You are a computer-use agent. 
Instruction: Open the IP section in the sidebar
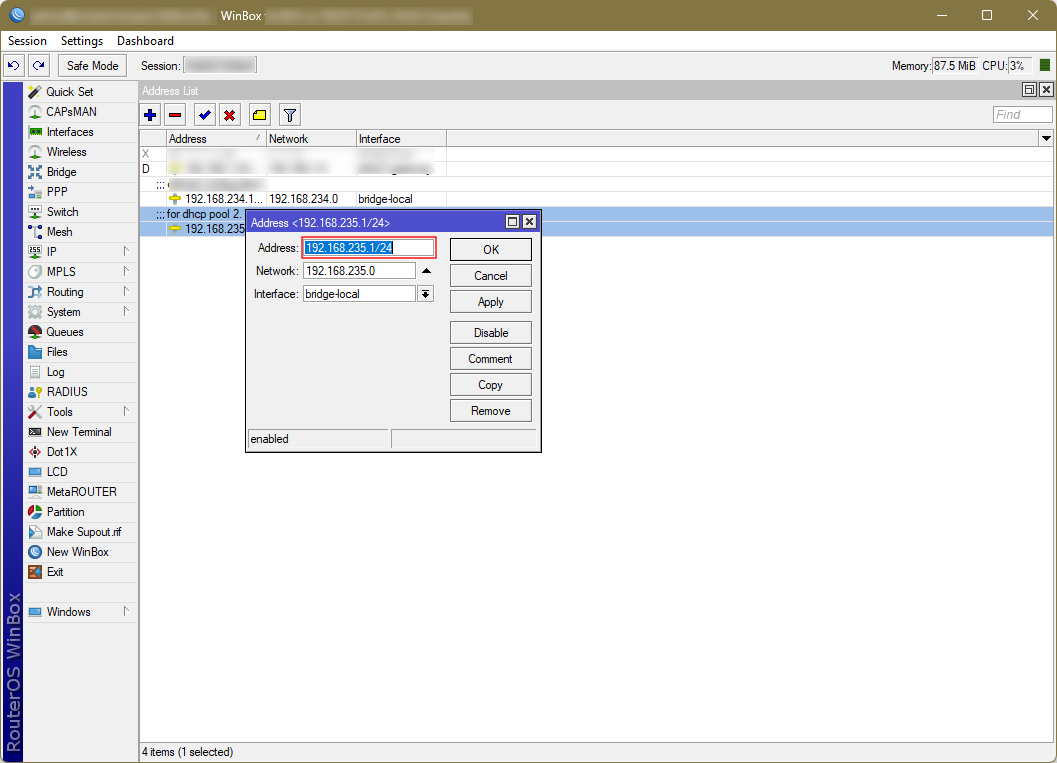pos(55,251)
